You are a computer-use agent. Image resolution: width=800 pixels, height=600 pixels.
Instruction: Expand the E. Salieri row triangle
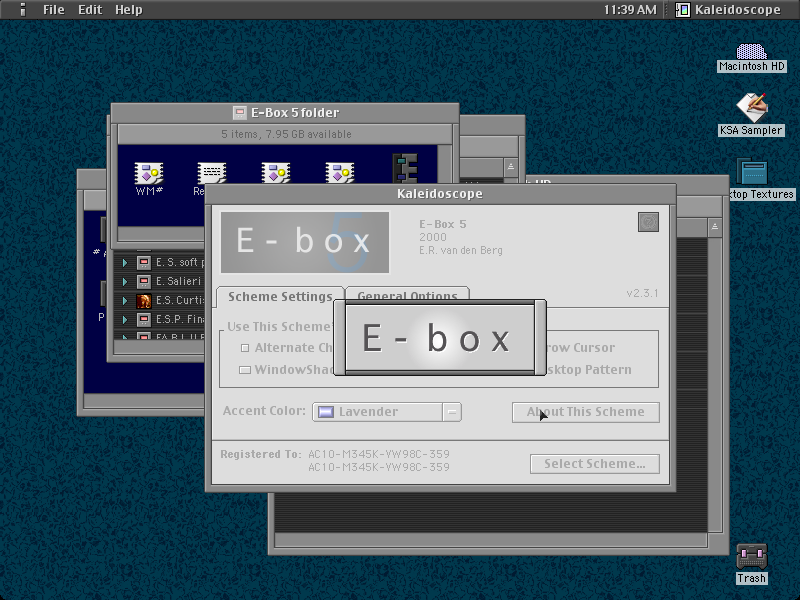coord(124,282)
